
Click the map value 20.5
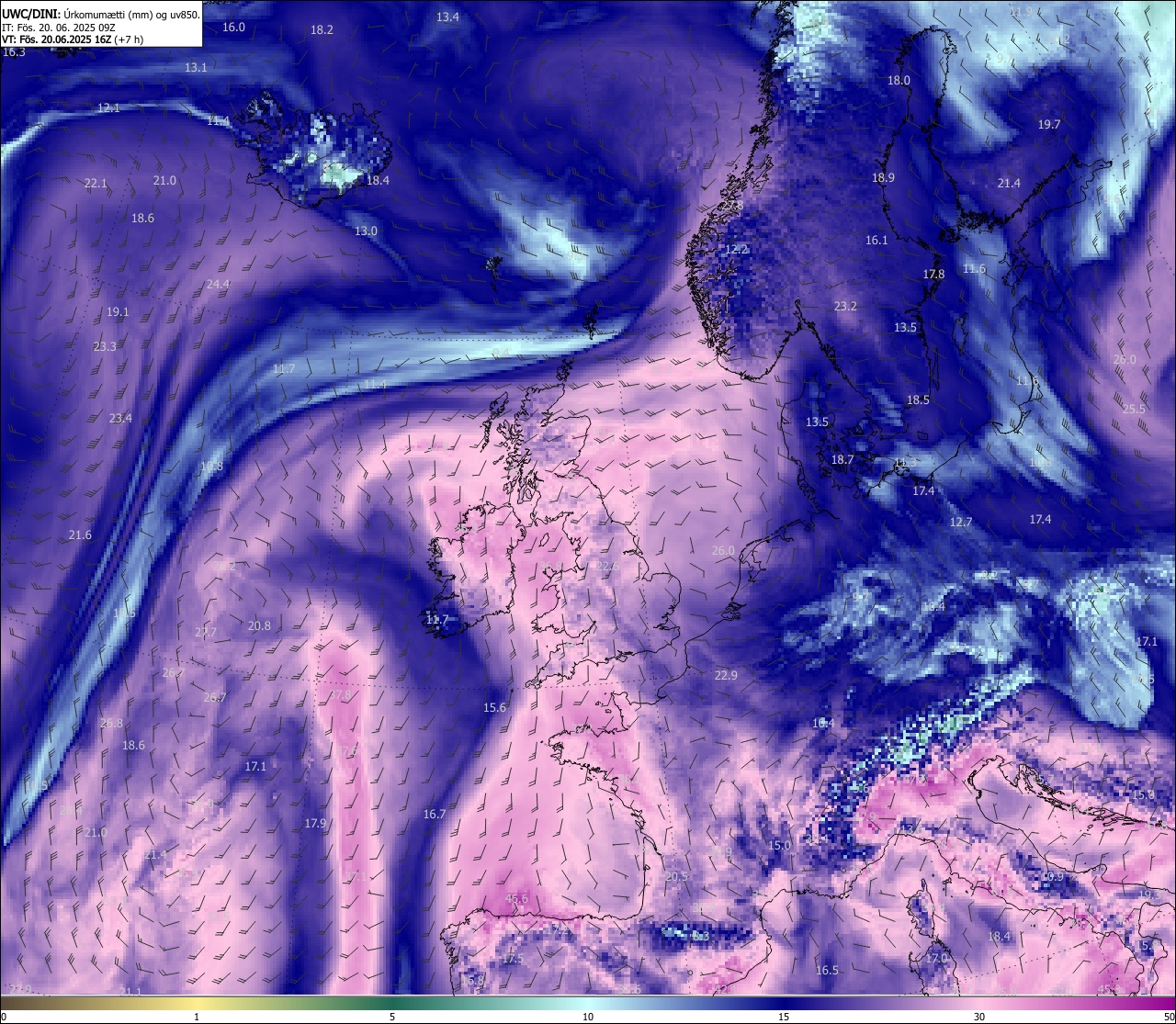point(676,877)
